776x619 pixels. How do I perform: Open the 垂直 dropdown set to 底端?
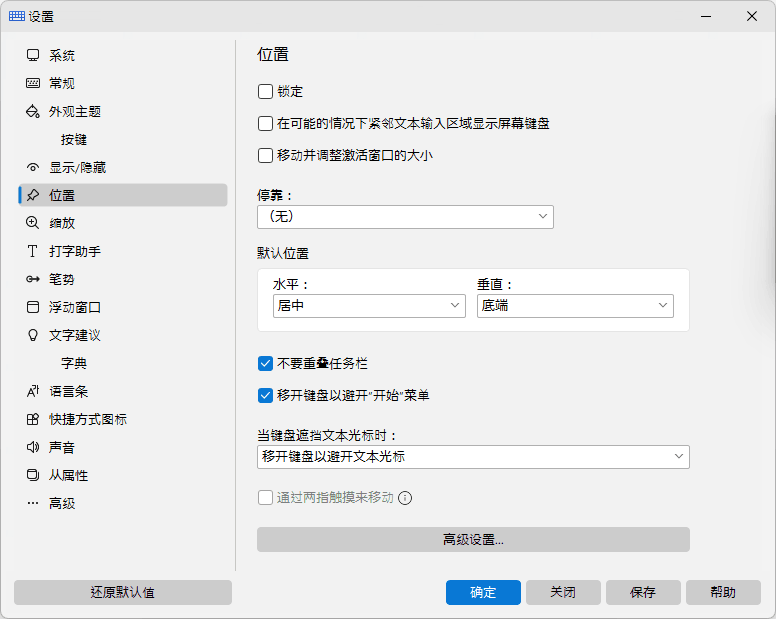pos(575,306)
